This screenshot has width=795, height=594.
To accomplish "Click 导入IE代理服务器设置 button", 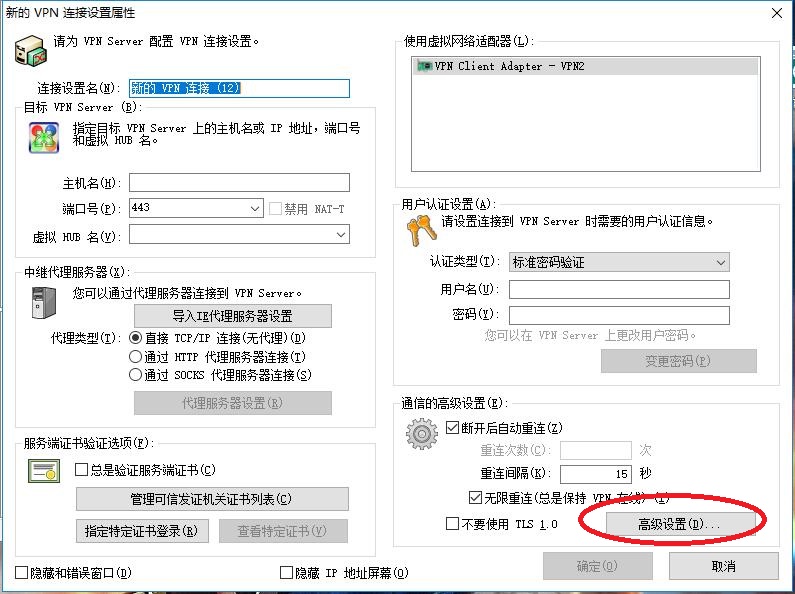I will tap(232, 316).
